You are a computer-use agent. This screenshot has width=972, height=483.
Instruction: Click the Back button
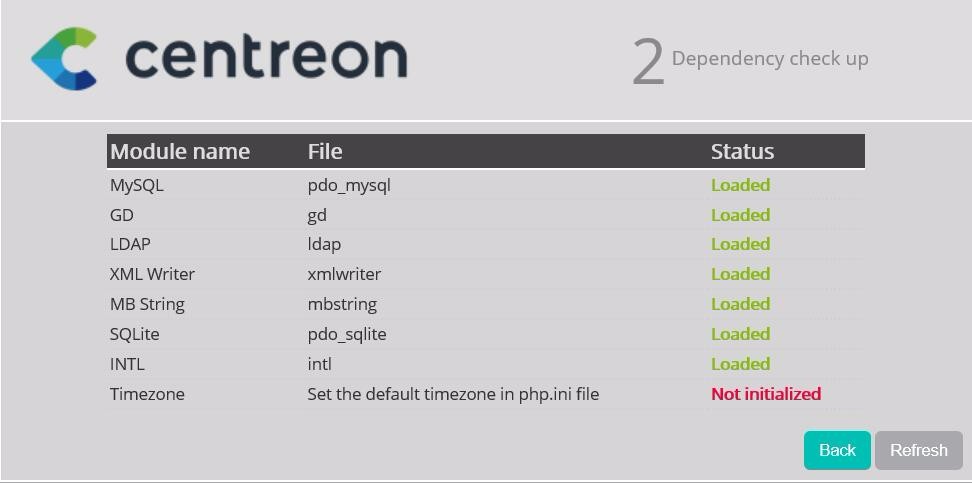coord(837,450)
